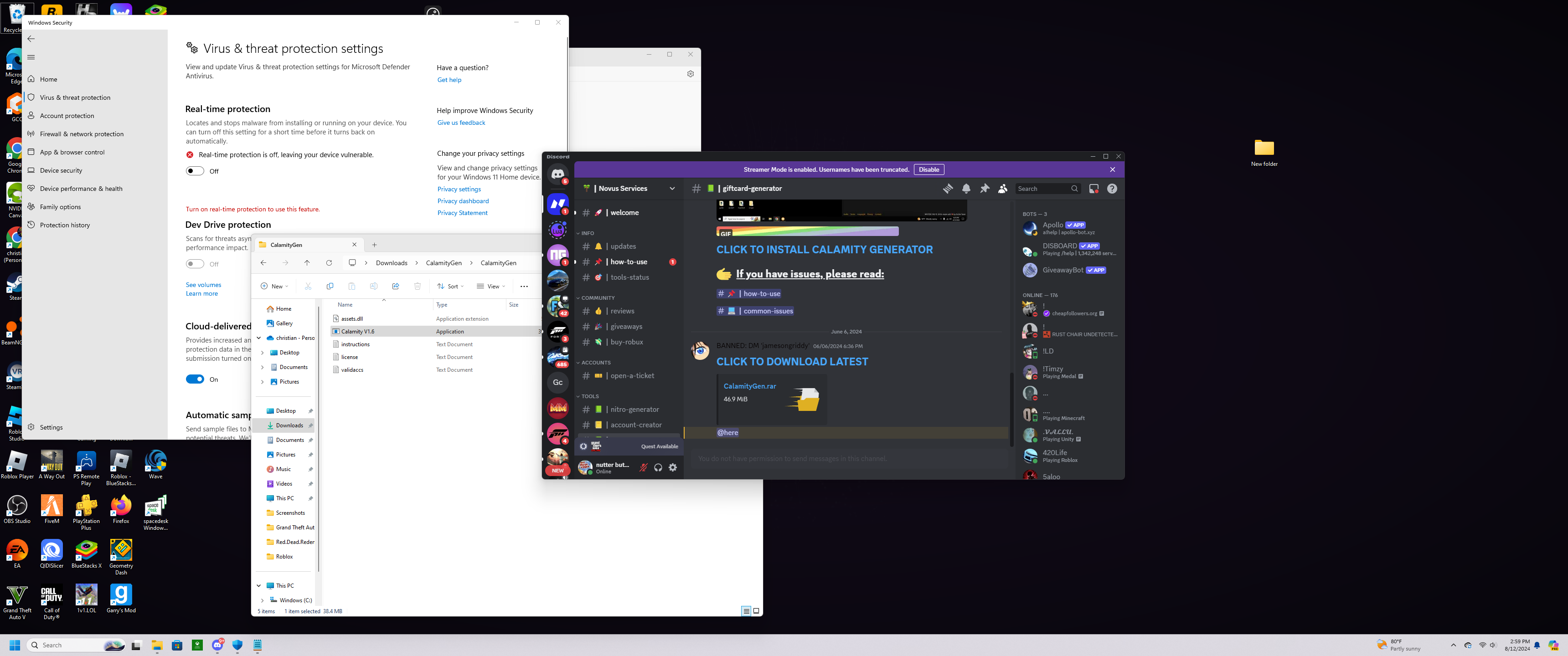Image resolution: width=1568 pixels, height=656 pixels.
Task: Unmute microphone in Discord user panel
Action: 643,467
